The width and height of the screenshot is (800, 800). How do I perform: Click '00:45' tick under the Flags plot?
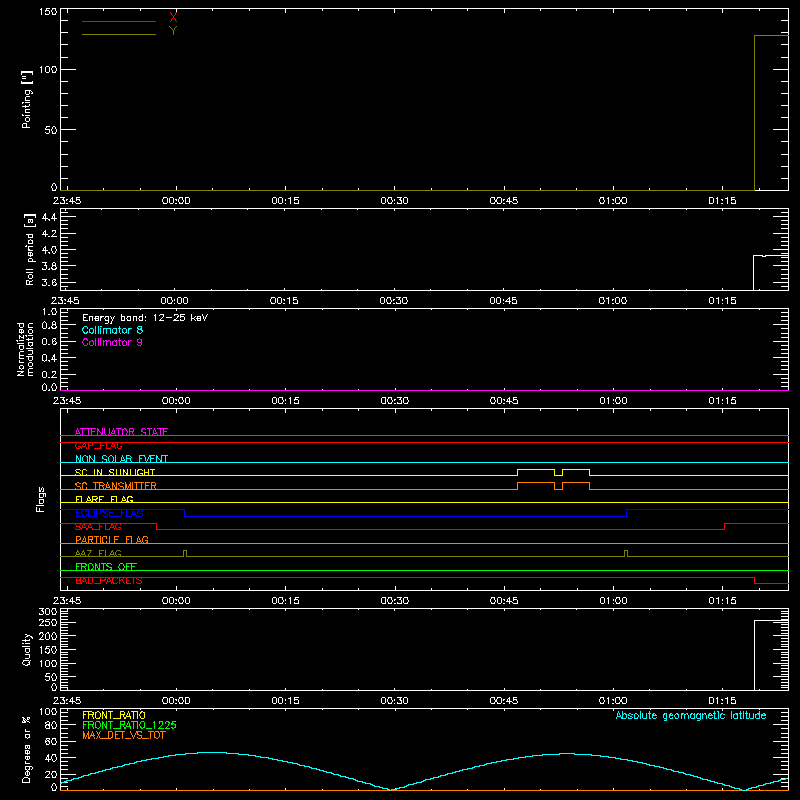pyautogui.click(x=504, y=601)
